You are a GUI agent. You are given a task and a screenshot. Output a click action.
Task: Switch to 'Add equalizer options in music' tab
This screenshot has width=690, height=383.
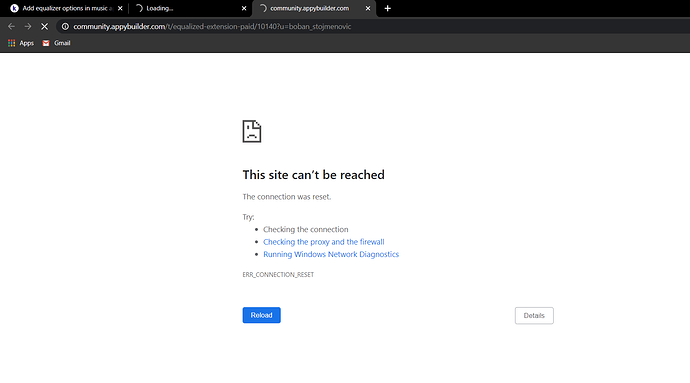[66, 8]
